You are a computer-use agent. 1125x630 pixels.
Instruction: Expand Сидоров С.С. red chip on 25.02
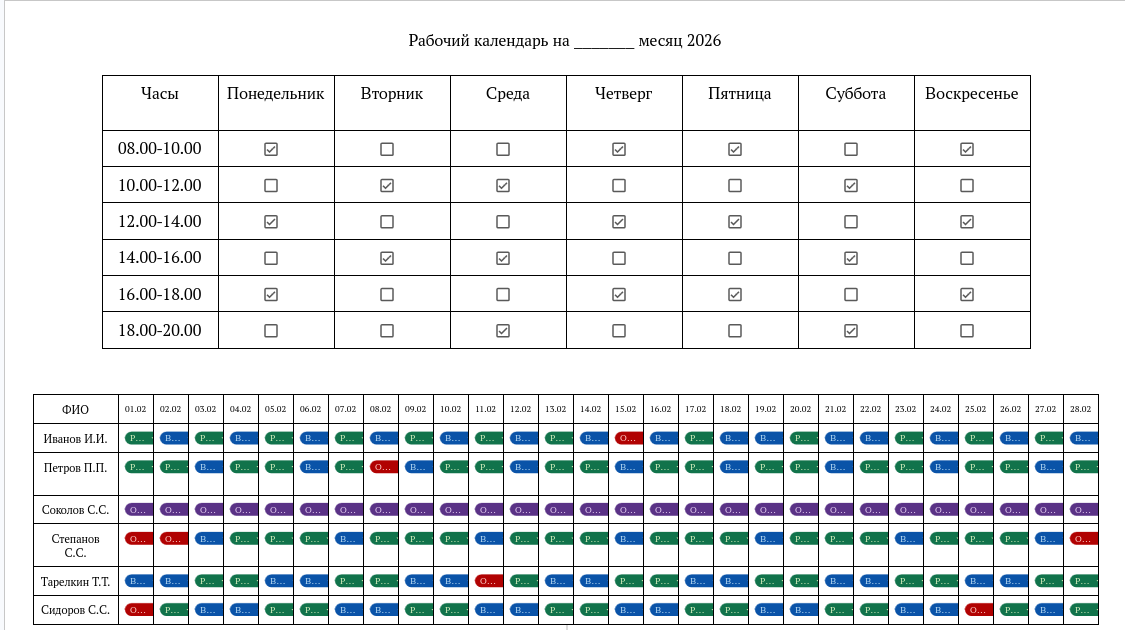(x=977, y=609)
